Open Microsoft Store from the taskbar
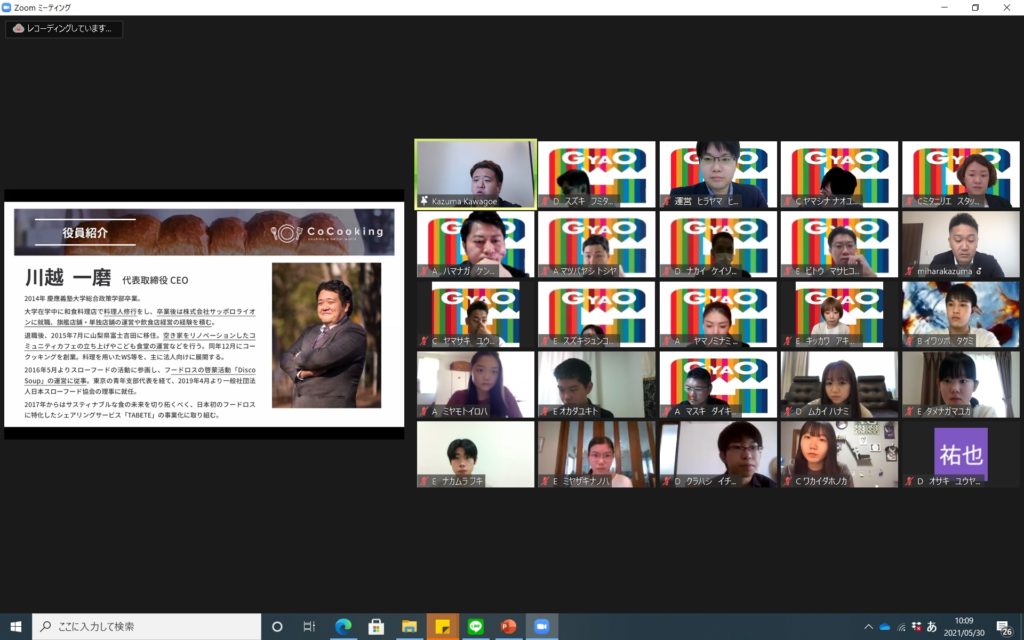This screenshot has width=1024, height=640. (x=376, y=626)
